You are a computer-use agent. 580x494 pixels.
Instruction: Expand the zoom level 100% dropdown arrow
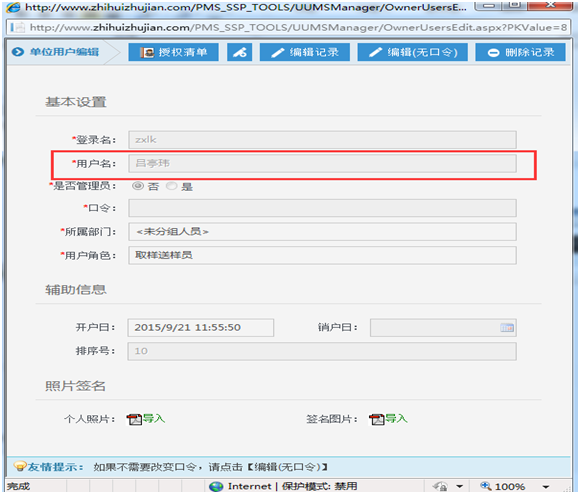click(x=546, y=487)
